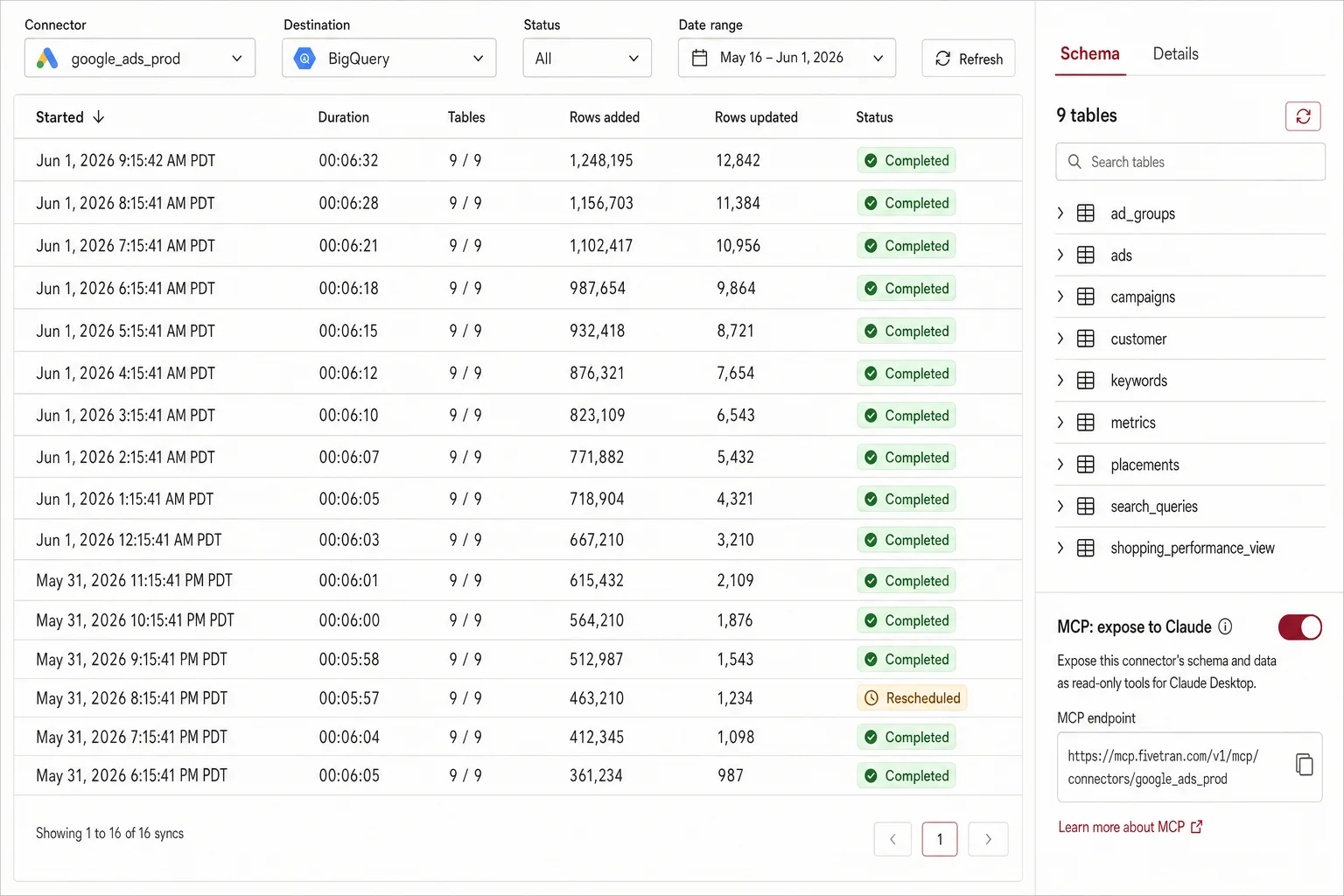Screen dimensions: 1344x896
Task: Click the sort arrow next to Started
Action: point(99,117)
